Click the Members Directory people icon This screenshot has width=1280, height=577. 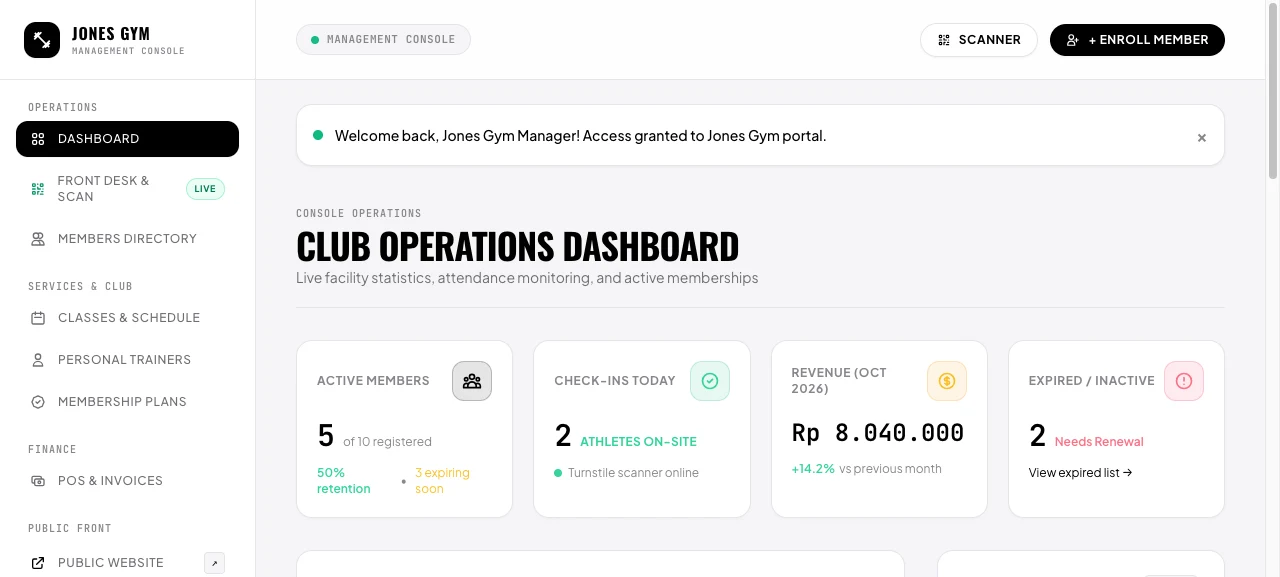[x=38, y=239]
